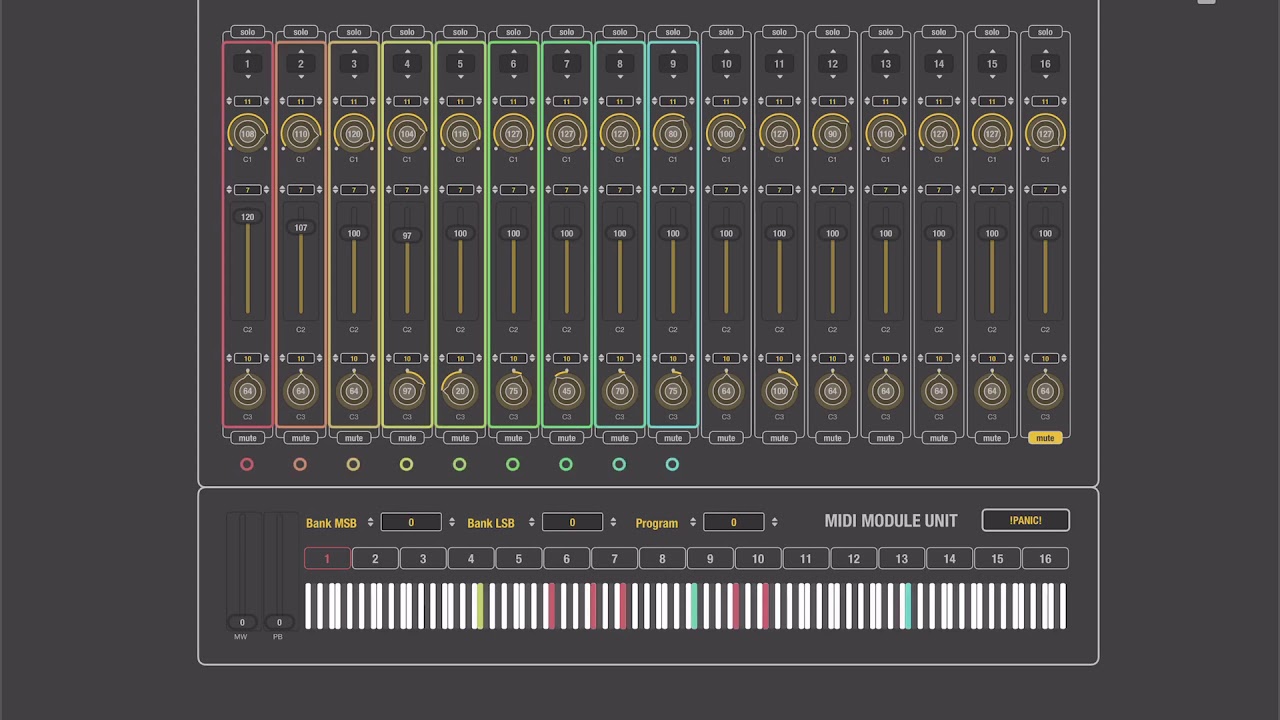Screen dimensions: 1280x720
Task: Select keyboard channel tab 16
Action: (x=1045, y=559)
